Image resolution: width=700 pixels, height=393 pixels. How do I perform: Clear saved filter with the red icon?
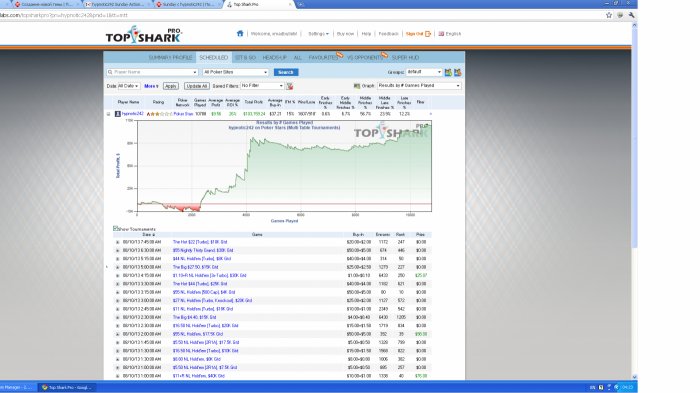coord(290,86)
